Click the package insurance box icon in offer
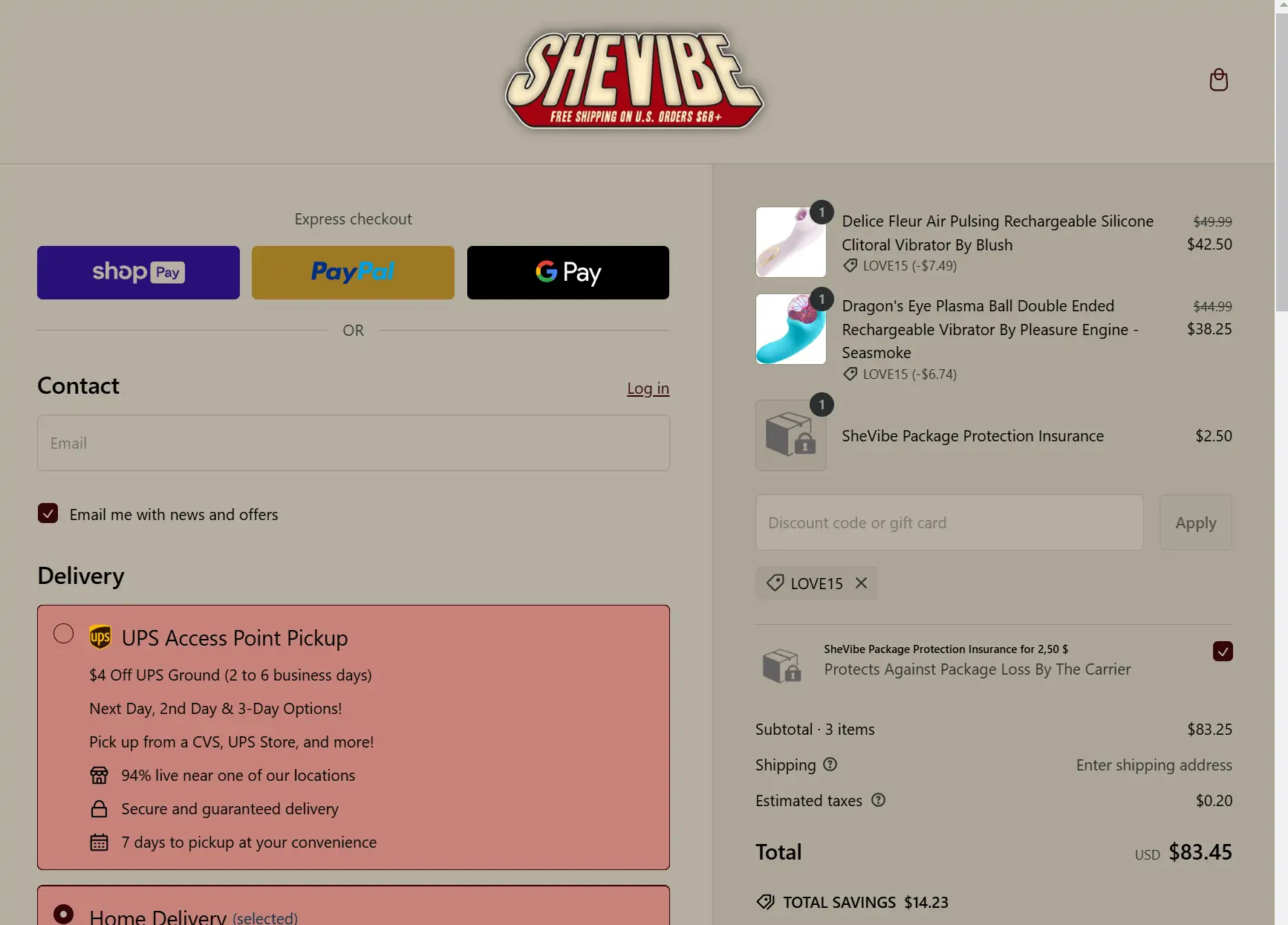 click(781, 666)
